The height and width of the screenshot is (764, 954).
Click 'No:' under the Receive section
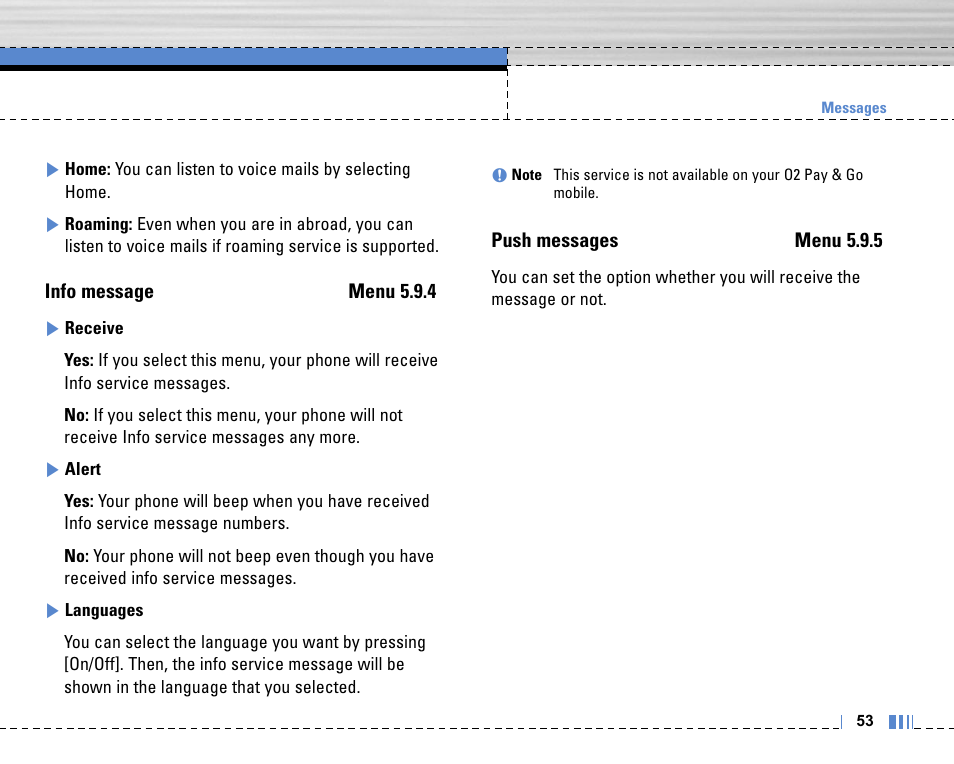pos(77,415)
